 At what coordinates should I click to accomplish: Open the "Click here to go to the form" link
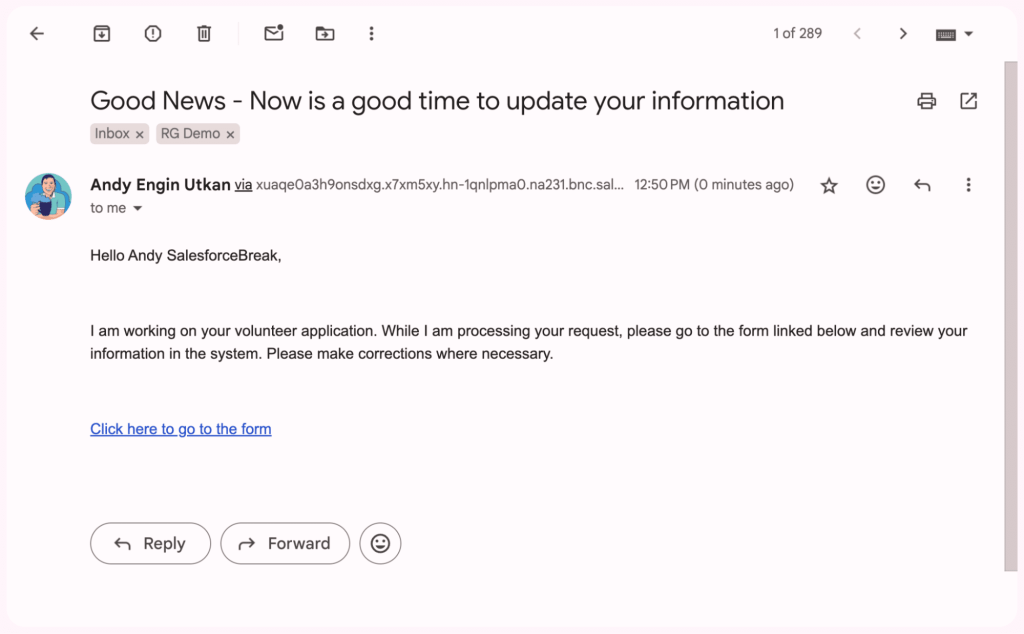point(180,428)
